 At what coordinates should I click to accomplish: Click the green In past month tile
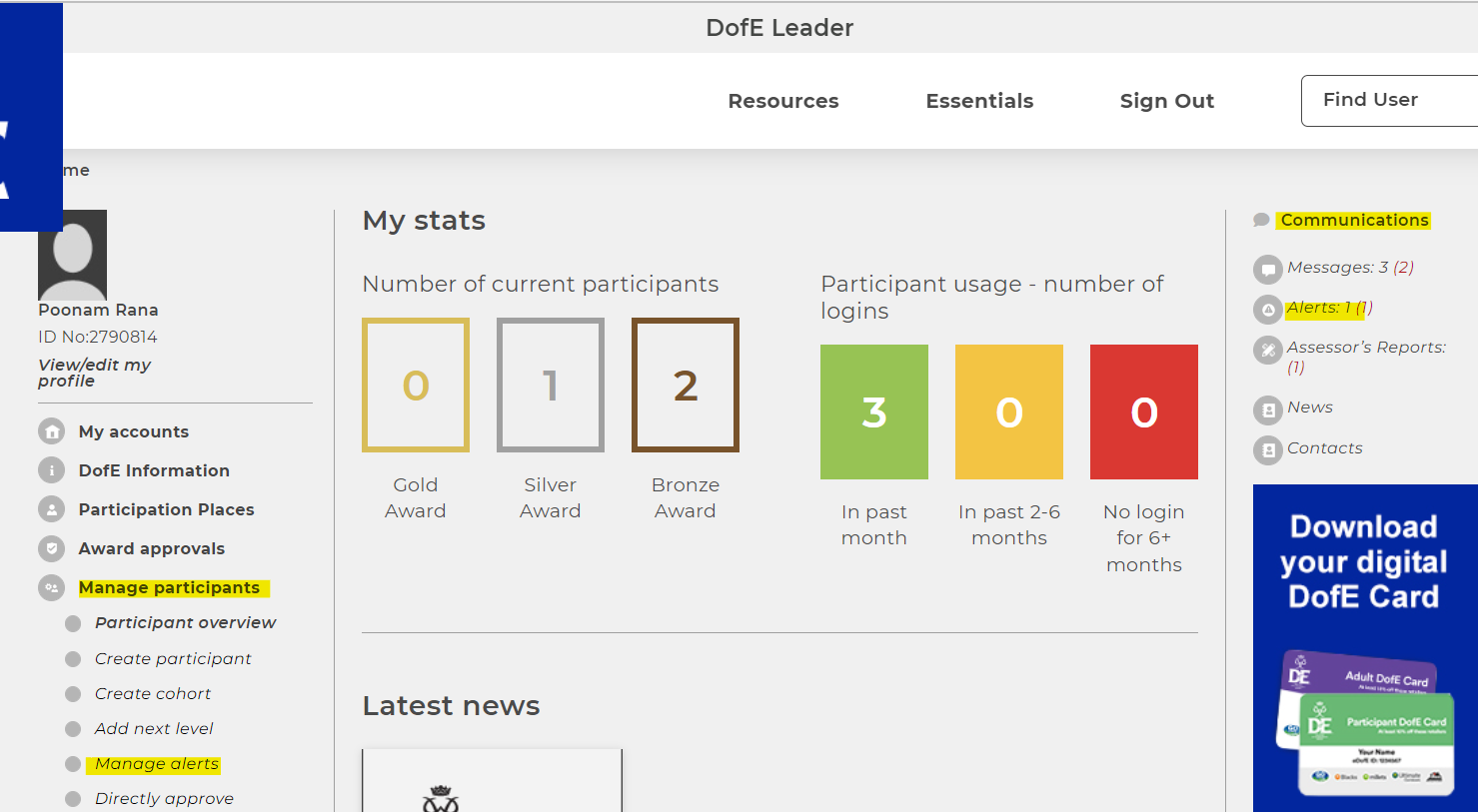pyautogui.click(x=874, y=411)
